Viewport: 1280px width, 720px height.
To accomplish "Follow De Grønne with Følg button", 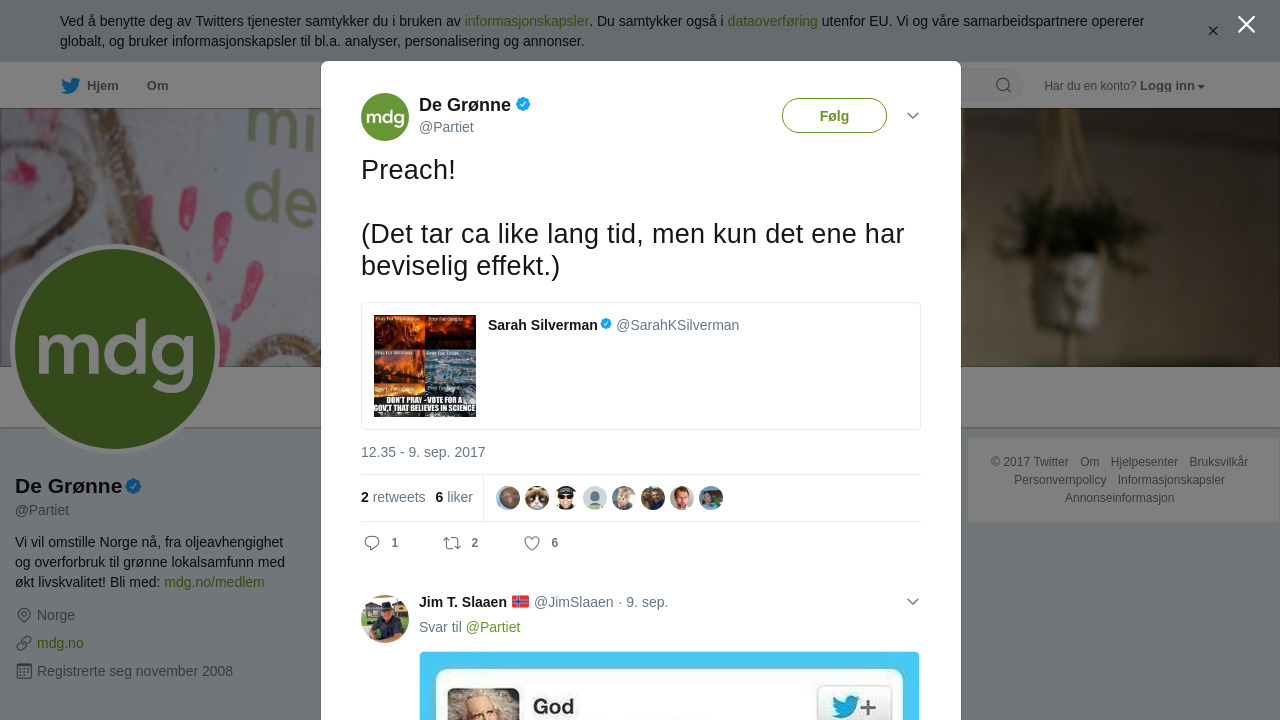I will click(834, 116).
